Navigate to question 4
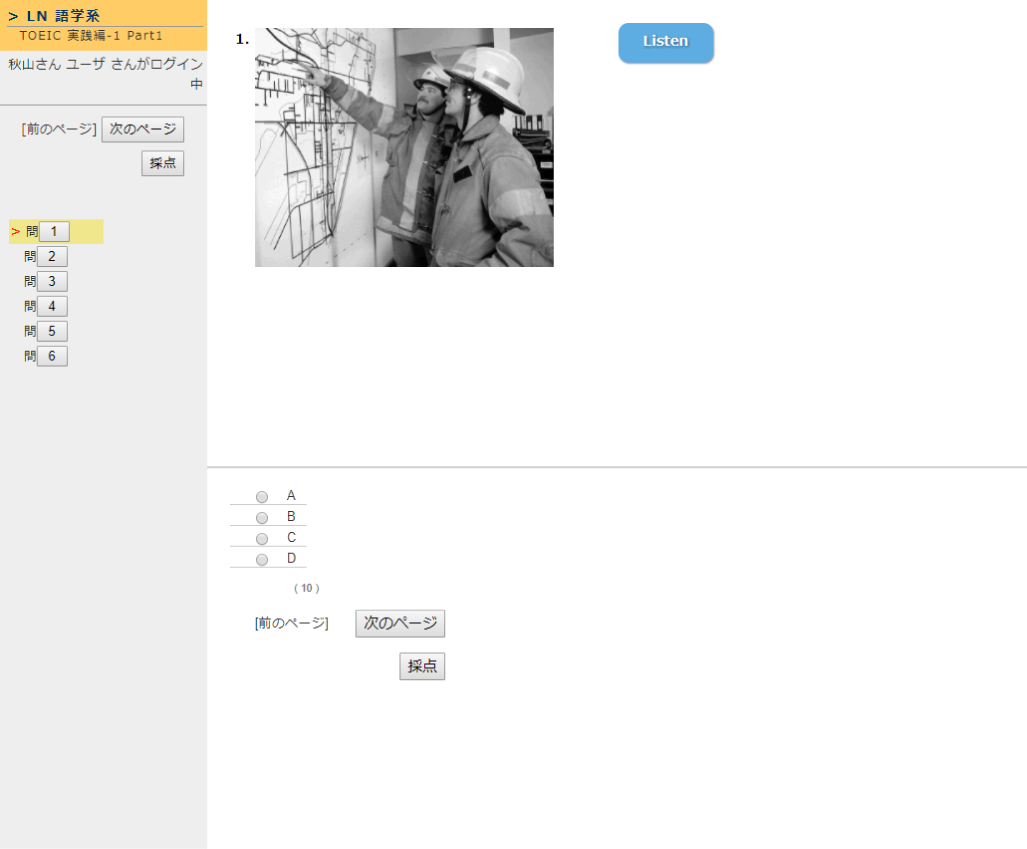1027x849 pixels. point(52,307)
